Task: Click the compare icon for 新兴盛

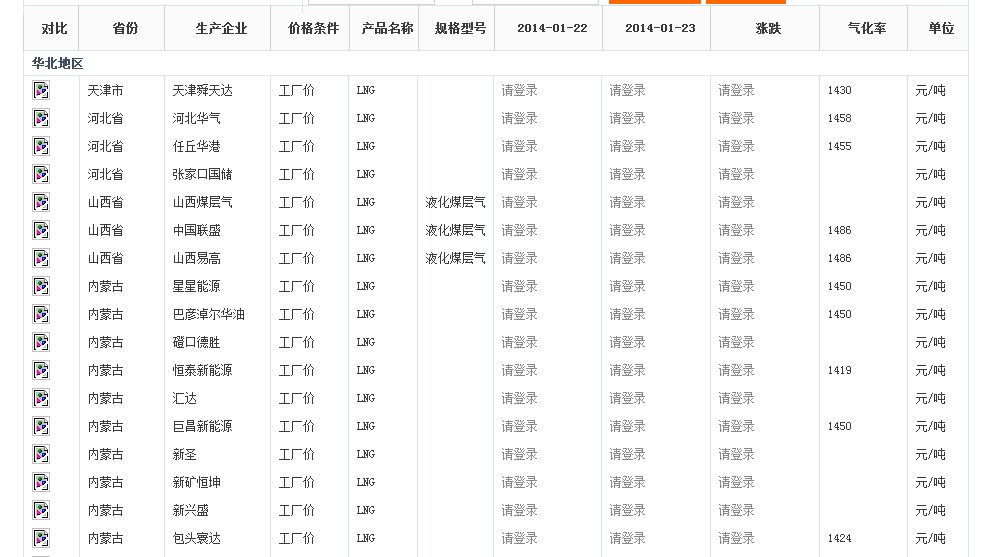Action: (x=41, y=510)
